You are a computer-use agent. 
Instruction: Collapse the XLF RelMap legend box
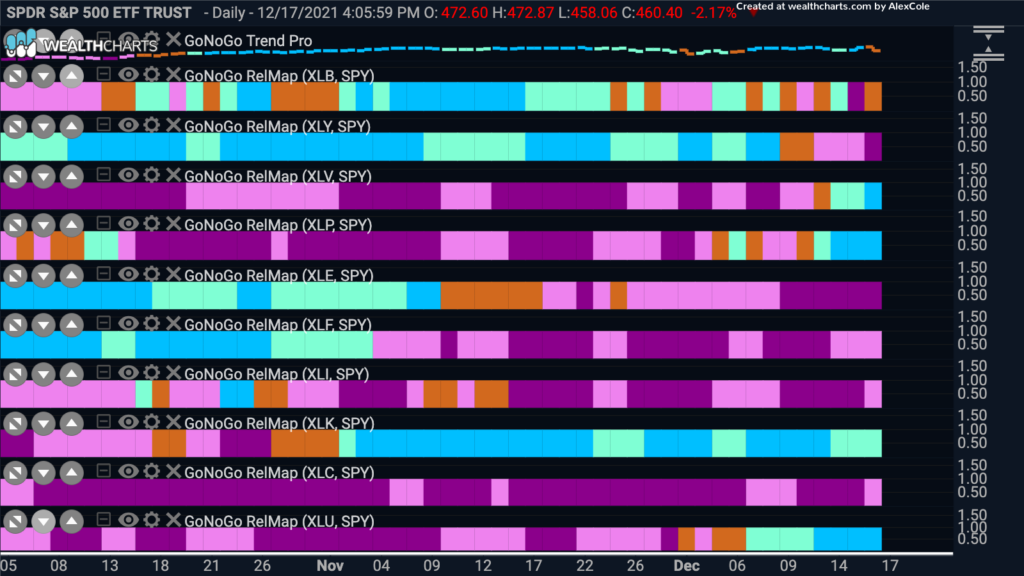coord(103,323)
